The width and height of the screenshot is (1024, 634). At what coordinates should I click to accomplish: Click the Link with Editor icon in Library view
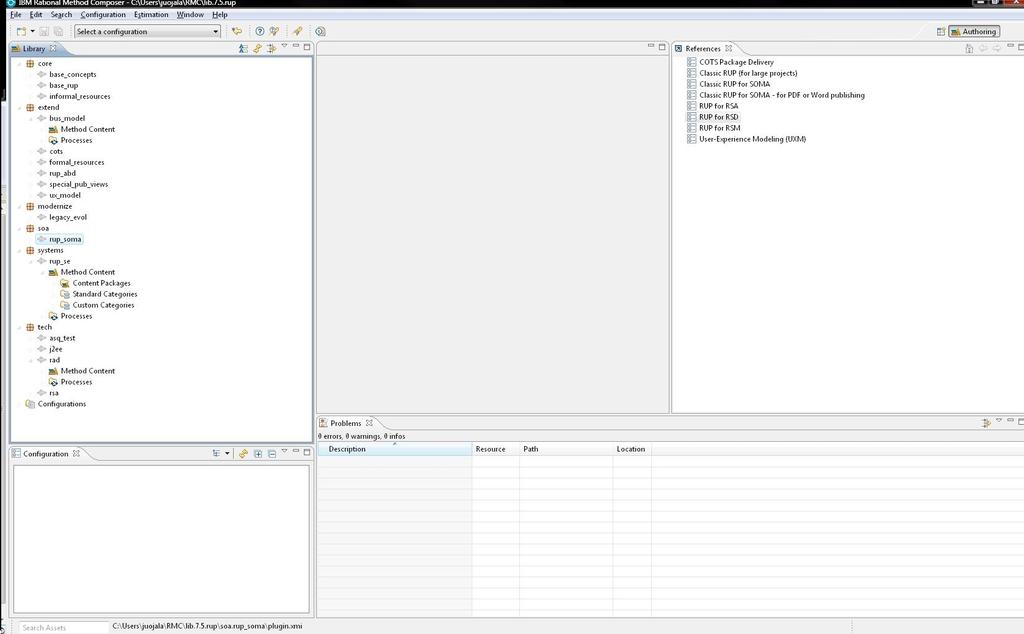pos(257,48)
